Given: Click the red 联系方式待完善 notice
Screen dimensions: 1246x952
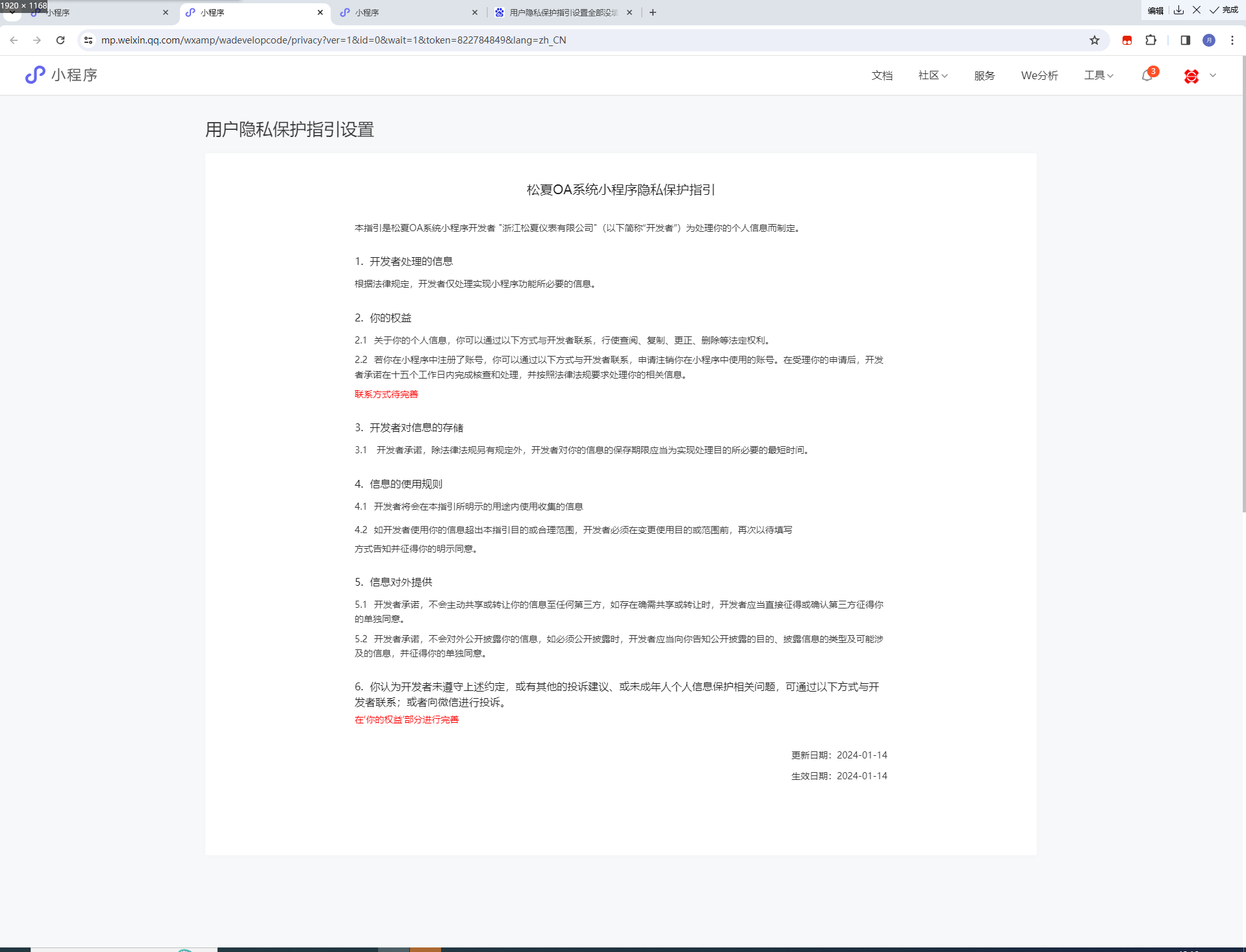Looking at the screenshot, I should [x=387, y=394].
